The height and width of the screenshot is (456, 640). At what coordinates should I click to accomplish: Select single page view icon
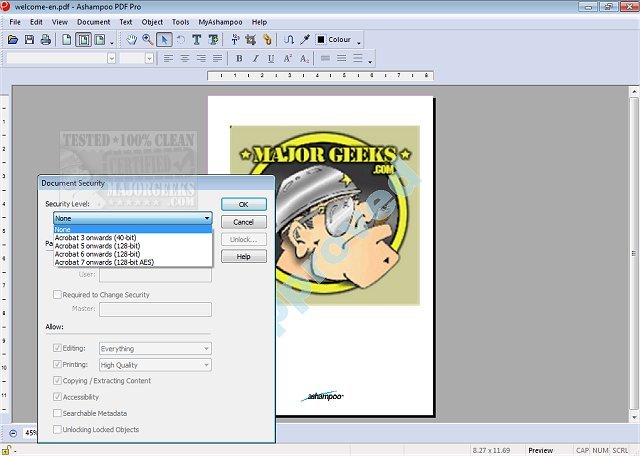pyautogui.click(x=67, y=40)
